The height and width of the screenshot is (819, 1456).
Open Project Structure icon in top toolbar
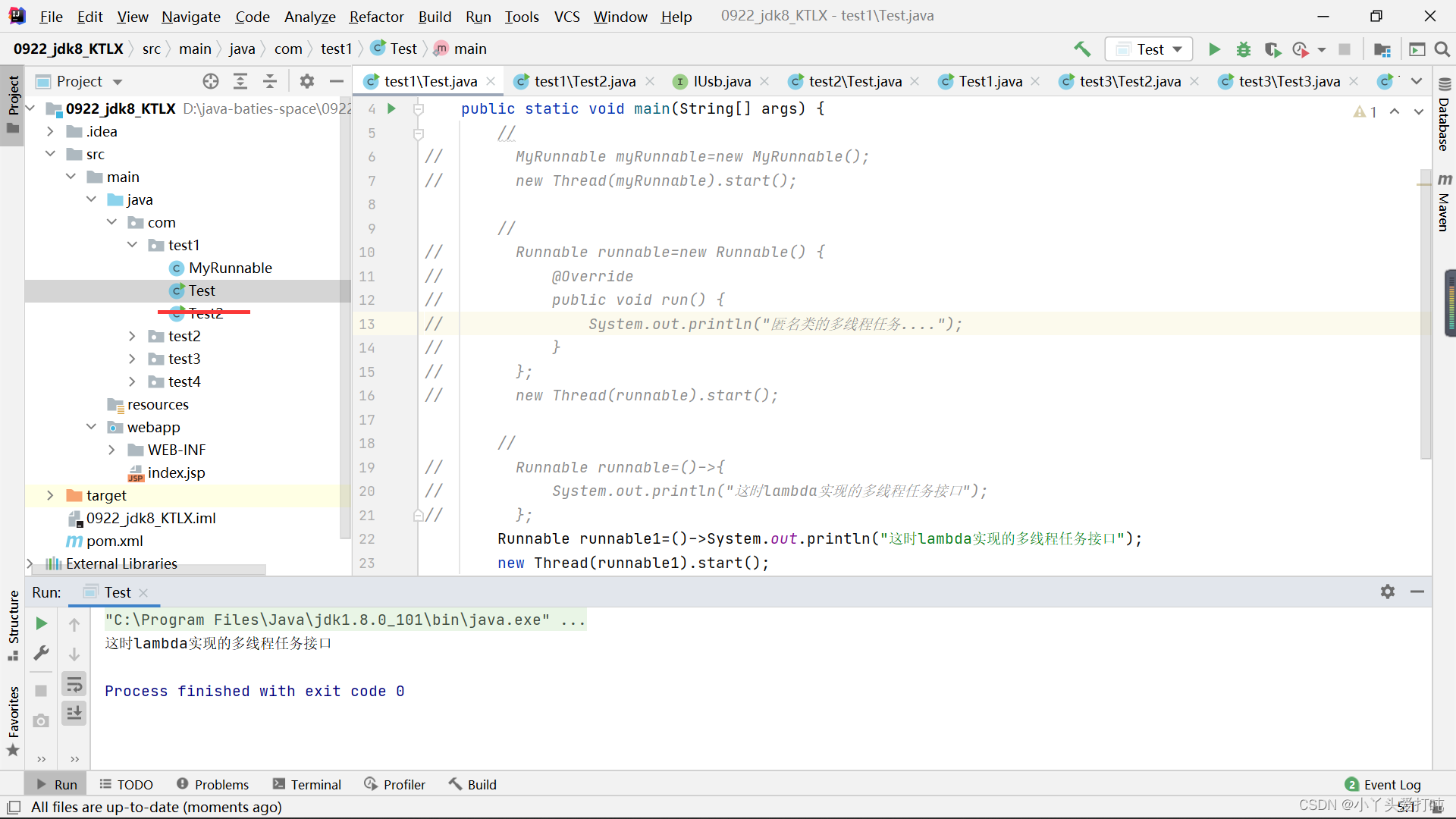point(1382,49)
